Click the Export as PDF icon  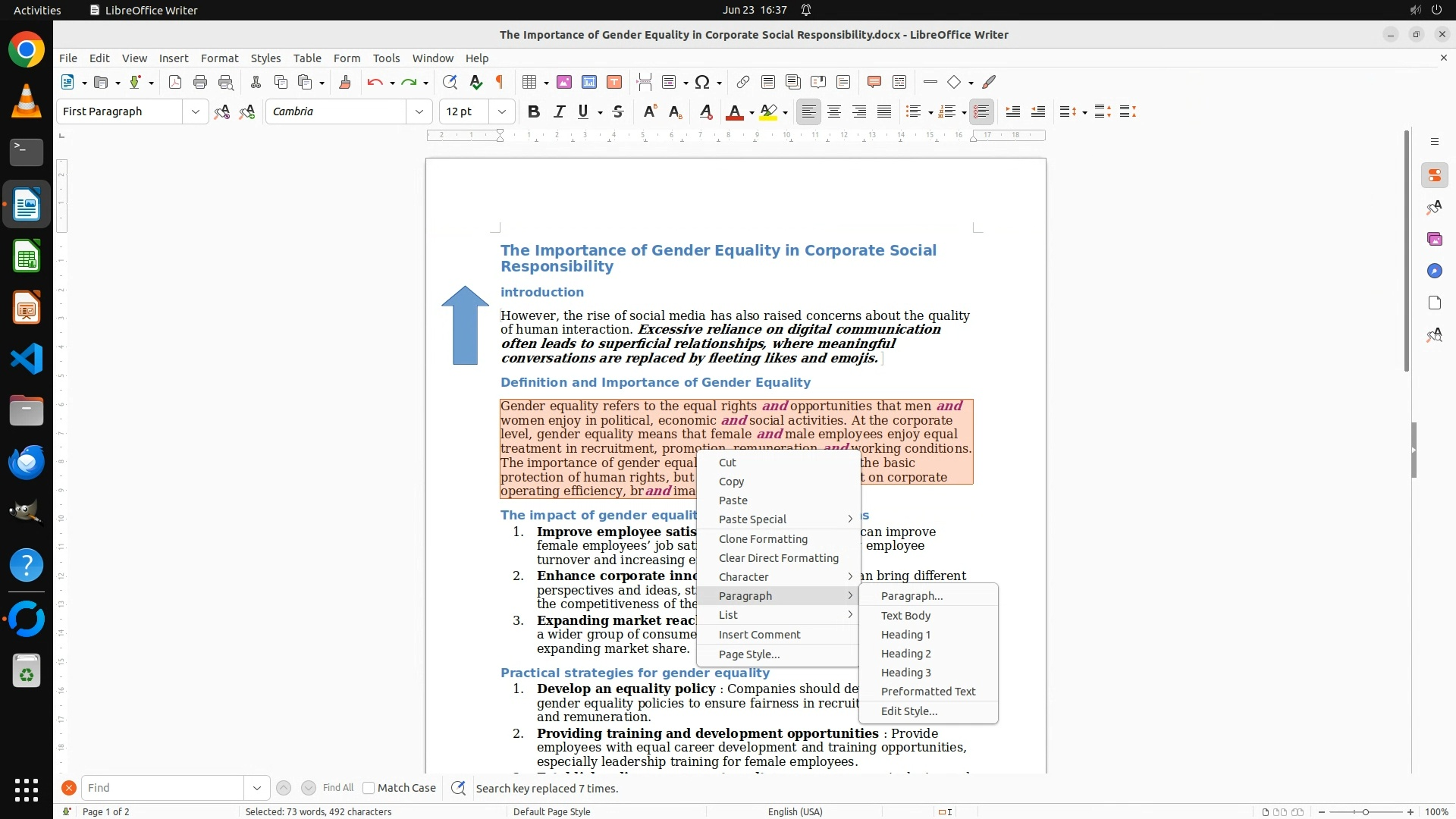click(x=174, y=82)
